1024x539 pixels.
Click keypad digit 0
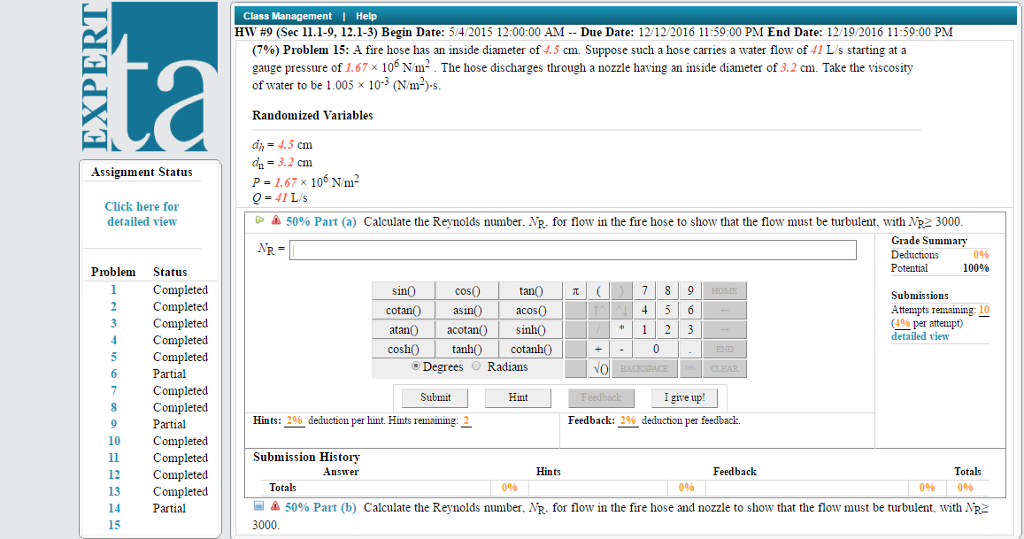coord(656,350)
